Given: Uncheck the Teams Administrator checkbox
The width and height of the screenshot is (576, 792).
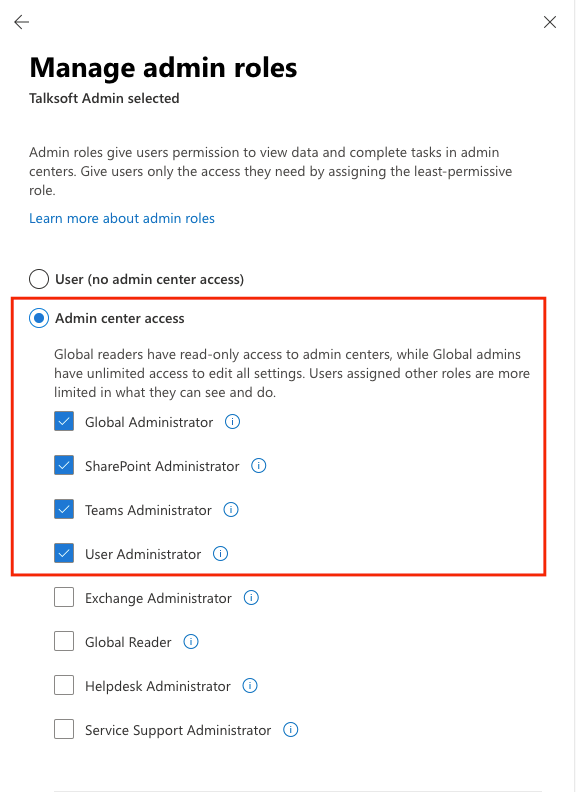Looking at the screenshot, I should 64,509.
